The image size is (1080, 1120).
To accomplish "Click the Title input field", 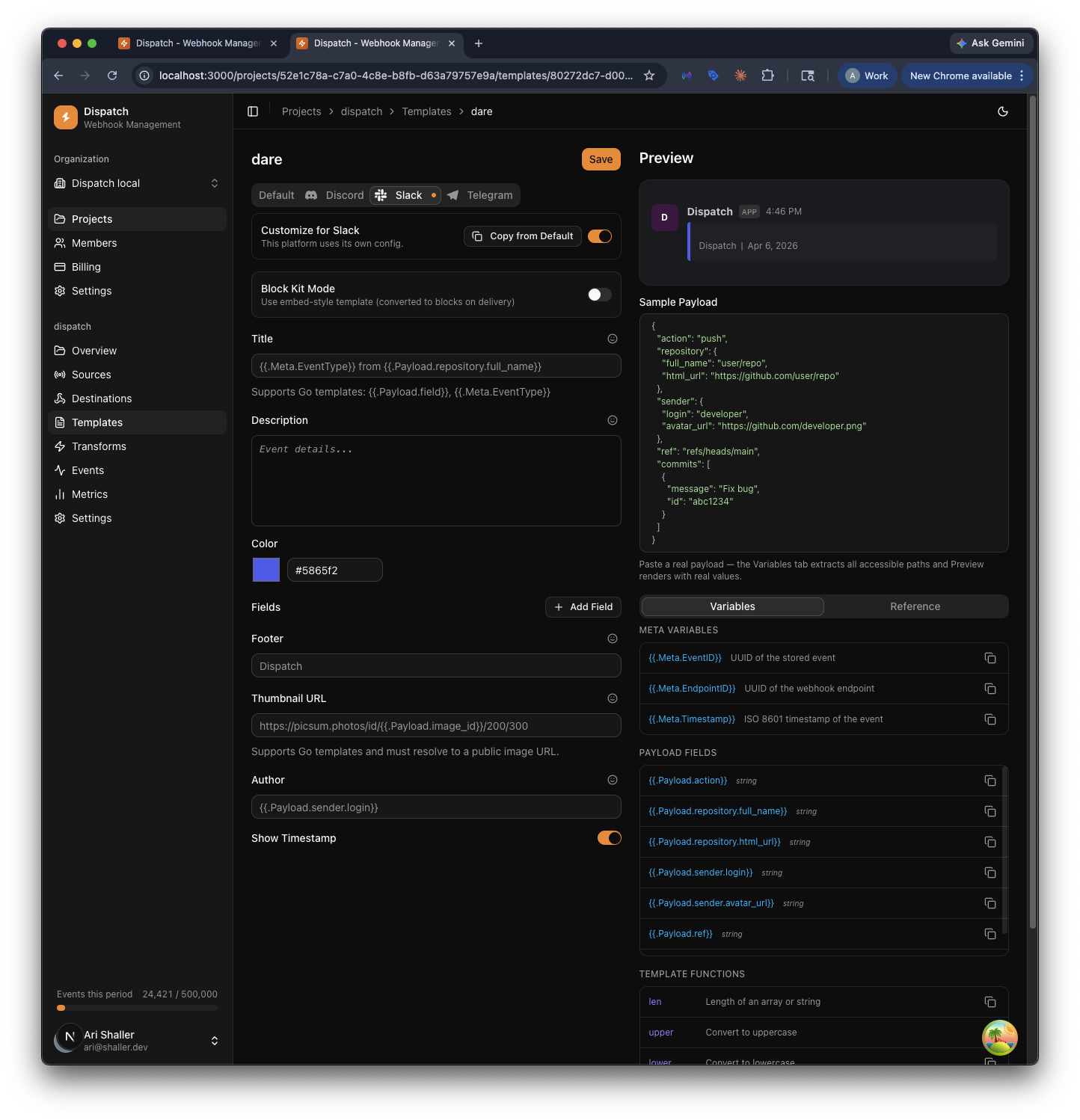I will click(436, 366).
